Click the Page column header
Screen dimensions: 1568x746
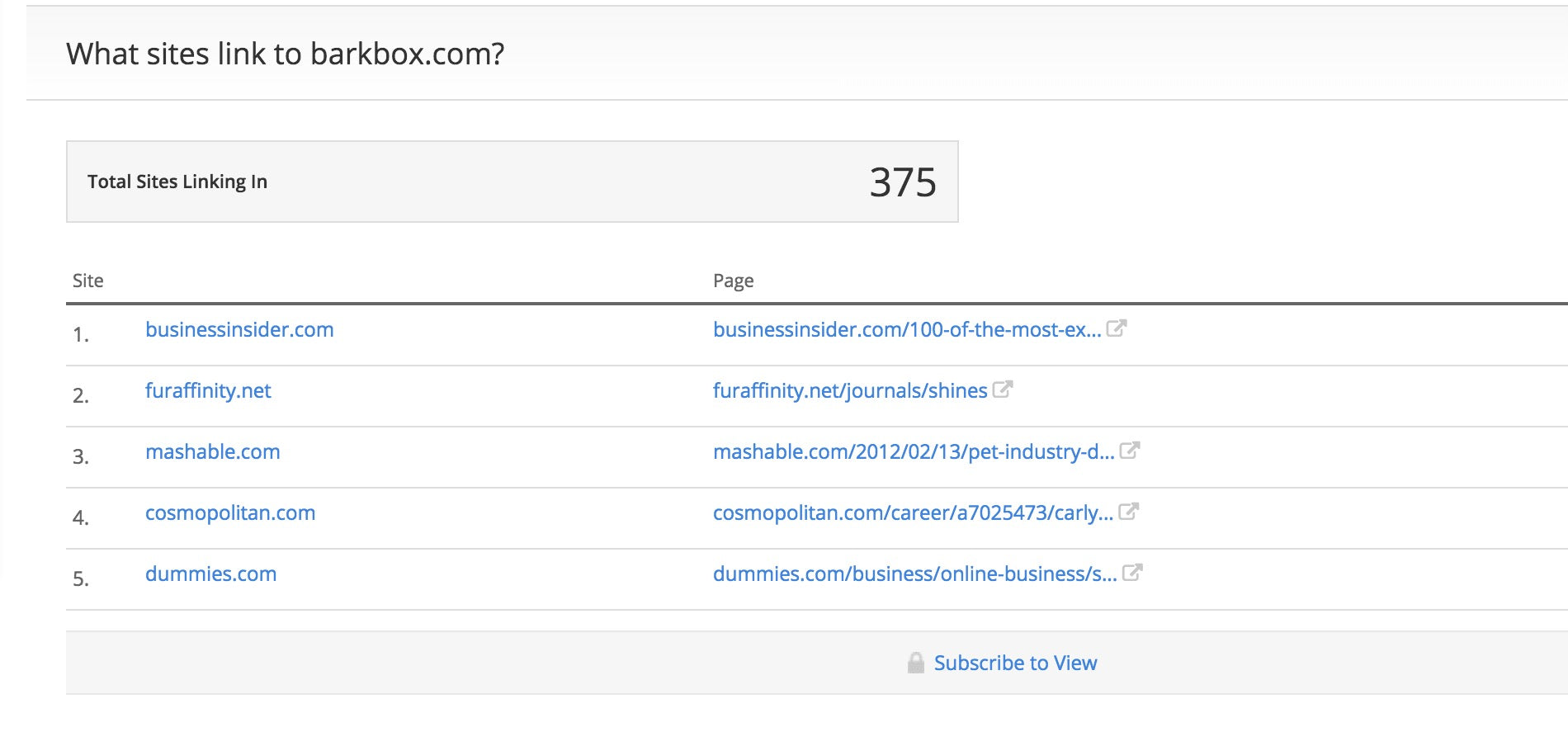[734, 281]
